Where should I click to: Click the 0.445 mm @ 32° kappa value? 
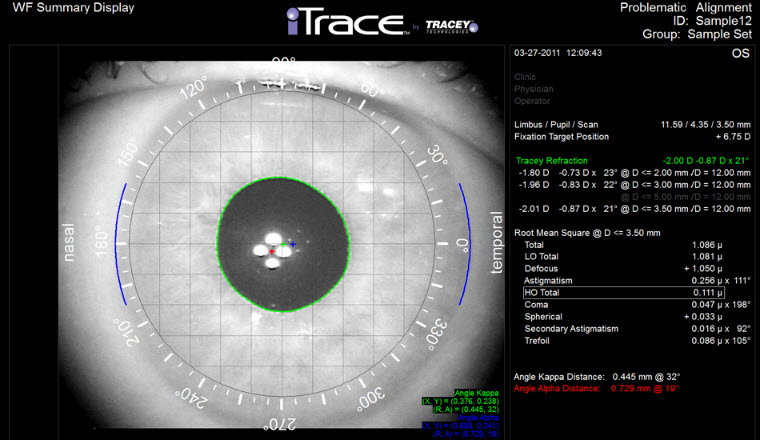click(646, 377)
